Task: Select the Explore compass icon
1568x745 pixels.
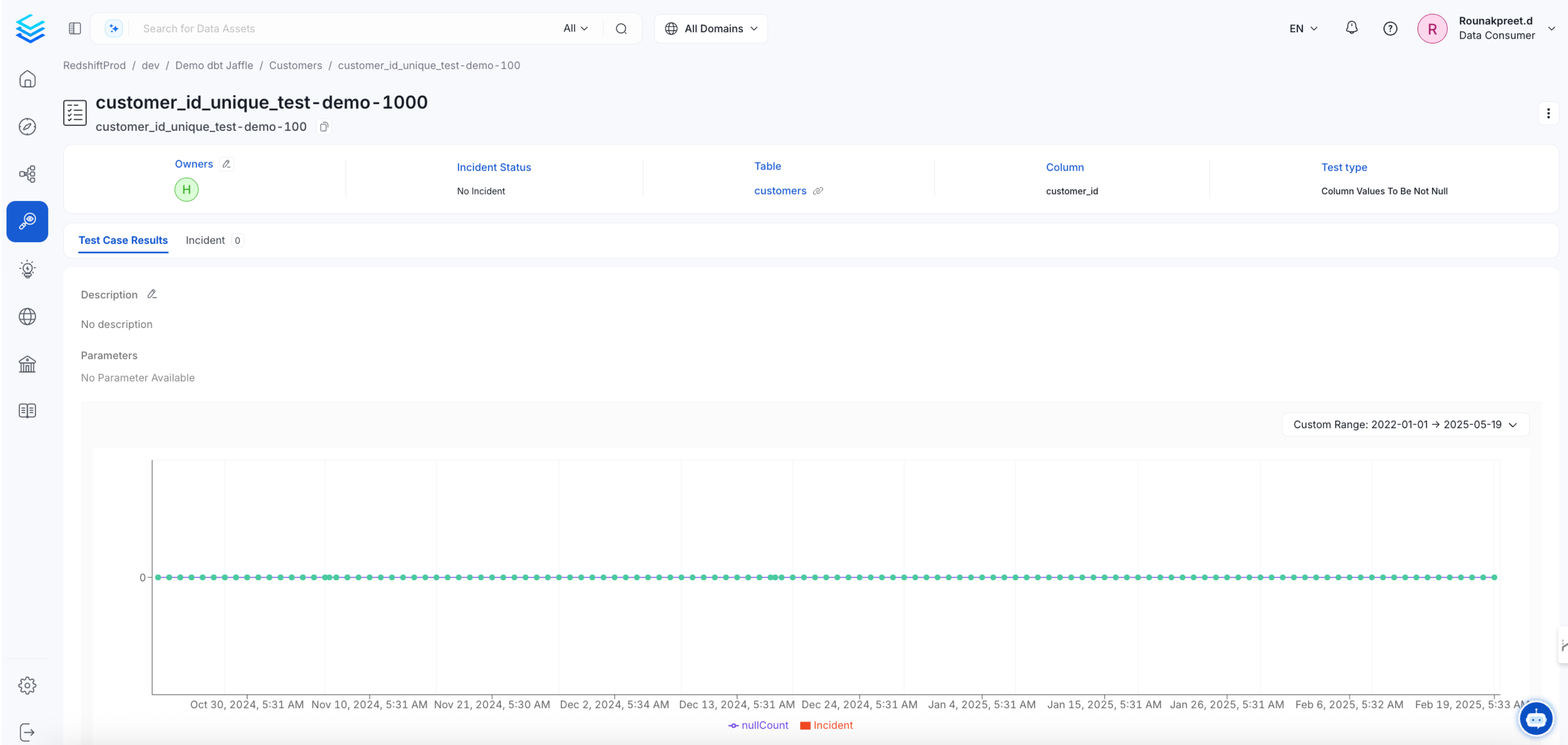Action: (x=27, y=127)
